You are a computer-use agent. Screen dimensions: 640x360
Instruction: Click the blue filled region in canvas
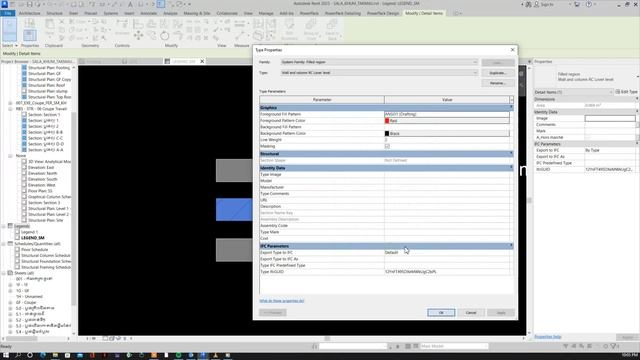(x=234, y=209)
